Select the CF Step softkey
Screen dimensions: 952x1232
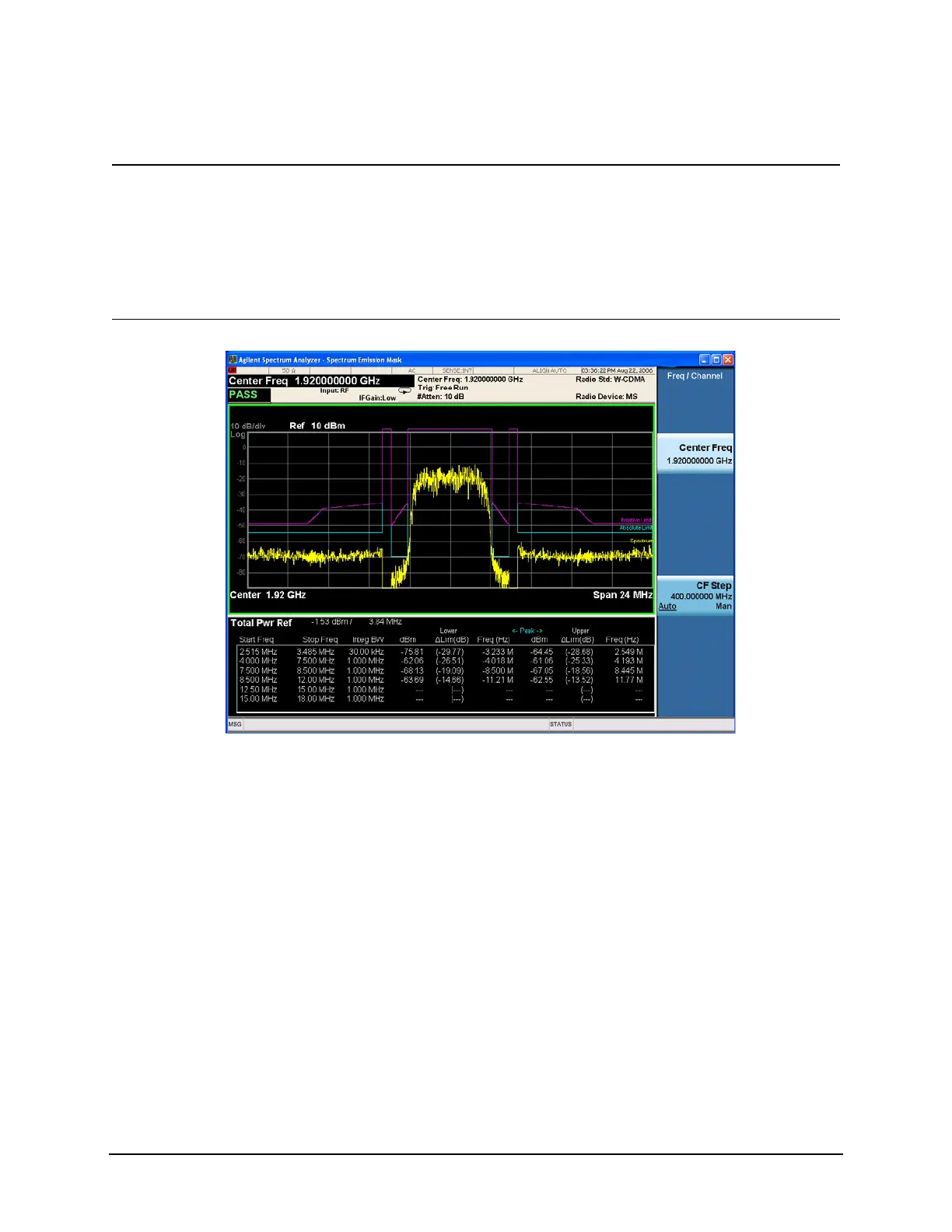tap(695, 595)
